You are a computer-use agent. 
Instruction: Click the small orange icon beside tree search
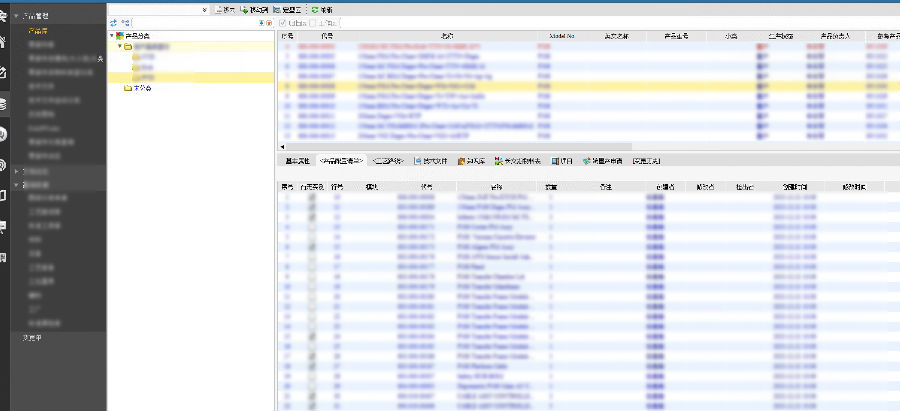pos(269,23)
